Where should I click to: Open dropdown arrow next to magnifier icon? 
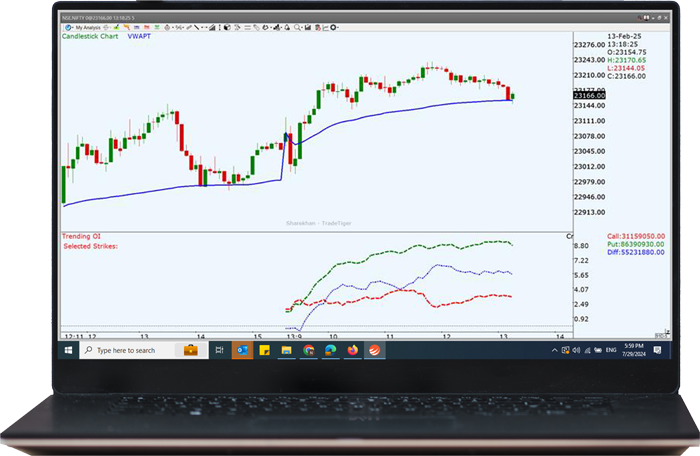click(302, 28)
